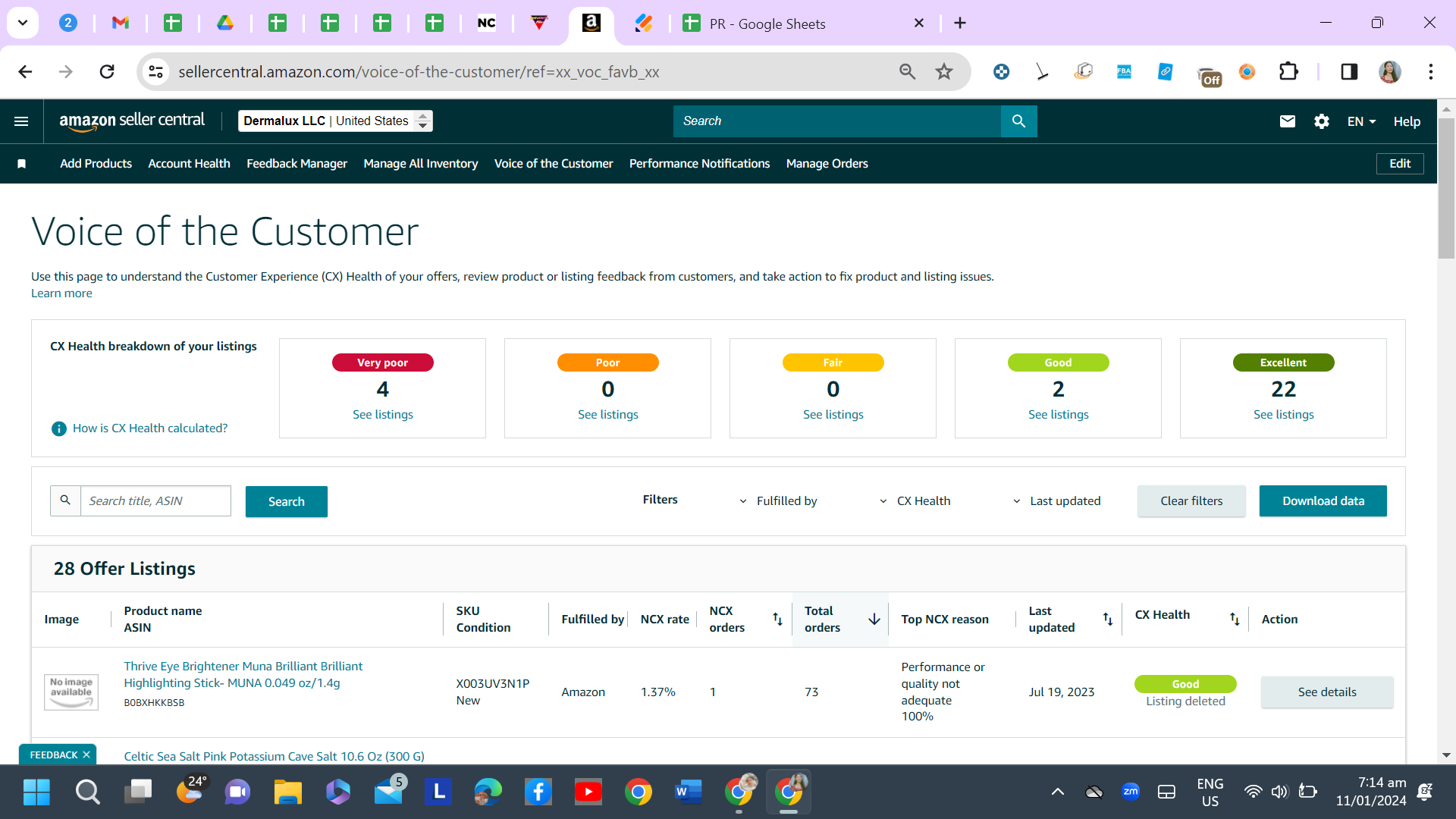See listings under Good card
Viewport: 1456px width, 819px height.
pos(1059,415)
